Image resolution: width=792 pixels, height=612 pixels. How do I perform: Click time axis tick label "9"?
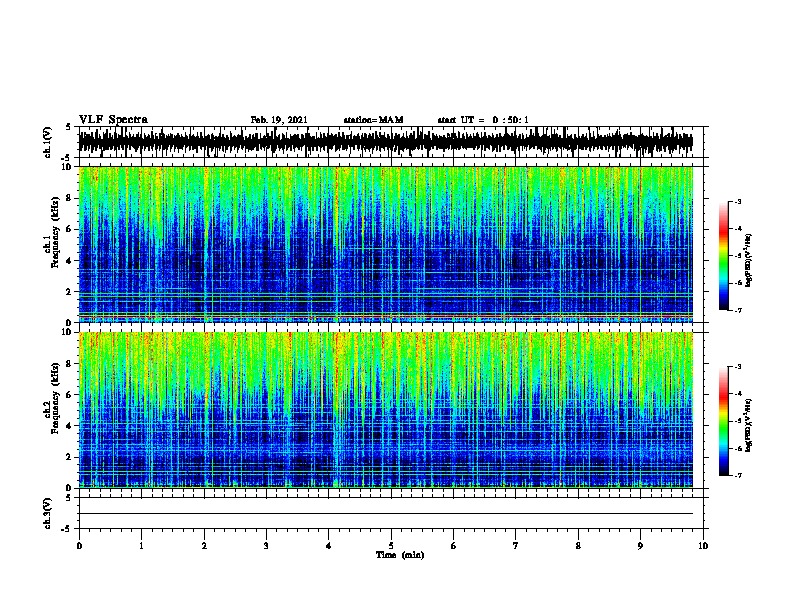point(640,546)
